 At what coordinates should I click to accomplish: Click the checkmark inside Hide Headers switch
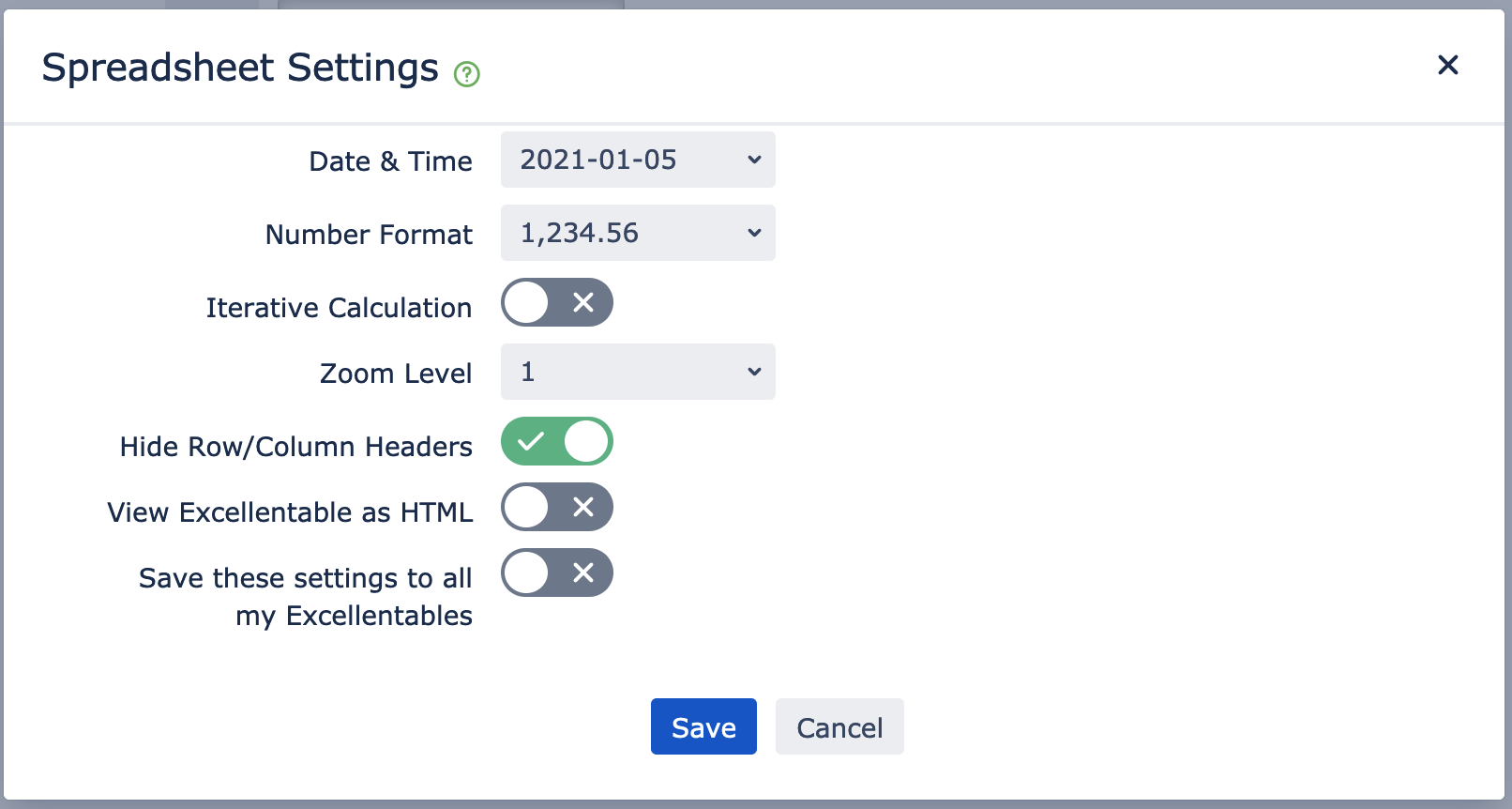531,441
